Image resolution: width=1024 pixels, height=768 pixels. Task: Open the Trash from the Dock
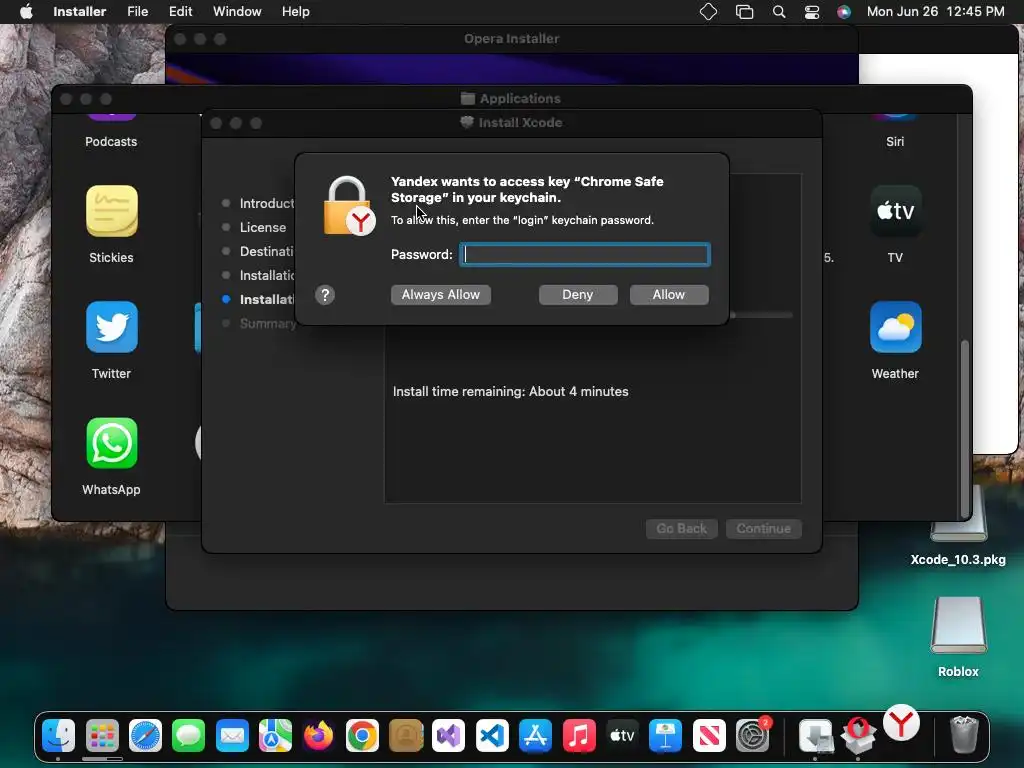pos(964,735)
